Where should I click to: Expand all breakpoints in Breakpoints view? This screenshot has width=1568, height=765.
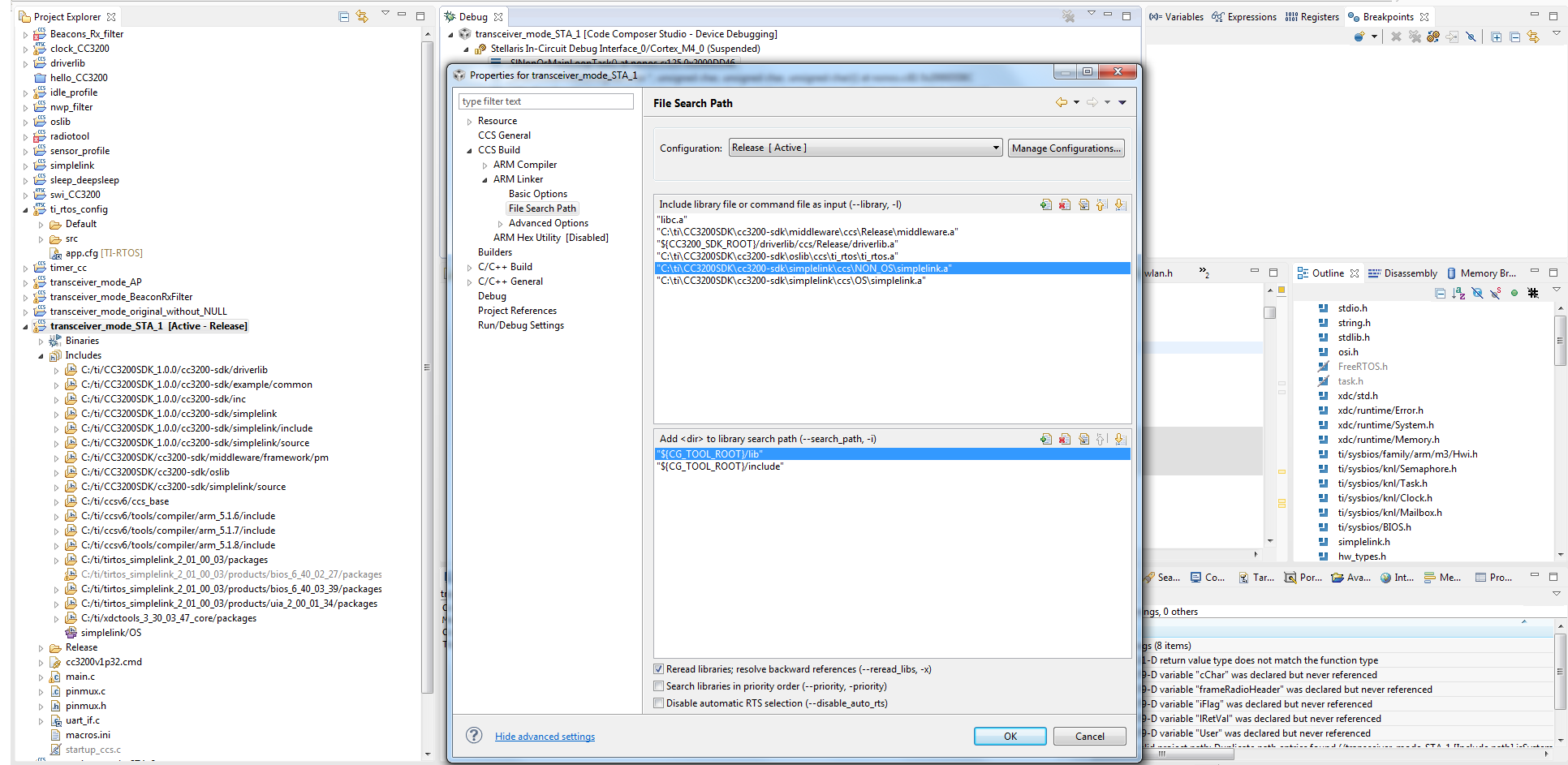[1496, 37]
